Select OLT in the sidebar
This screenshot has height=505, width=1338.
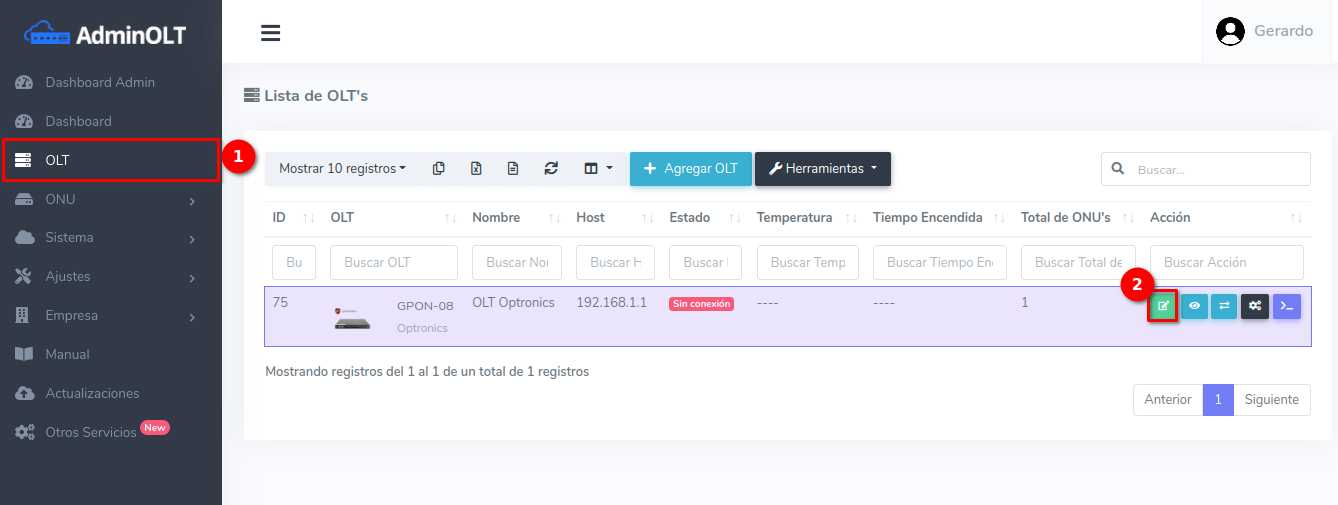(x=110, y=160)
